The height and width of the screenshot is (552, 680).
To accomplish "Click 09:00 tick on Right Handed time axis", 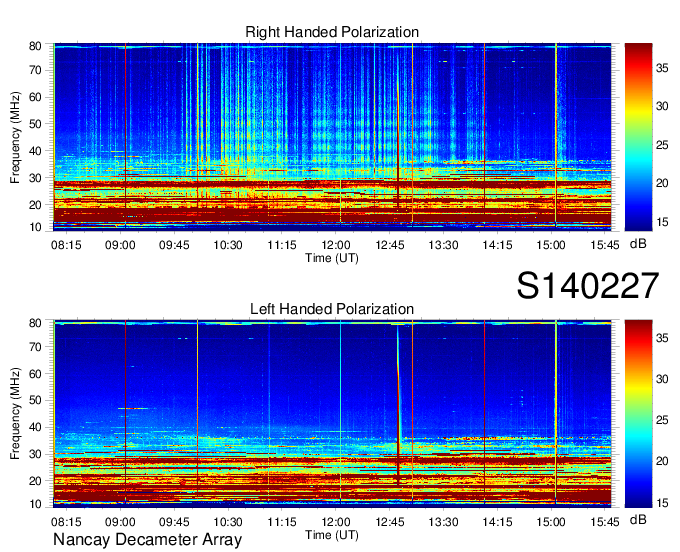I will 120,245.
